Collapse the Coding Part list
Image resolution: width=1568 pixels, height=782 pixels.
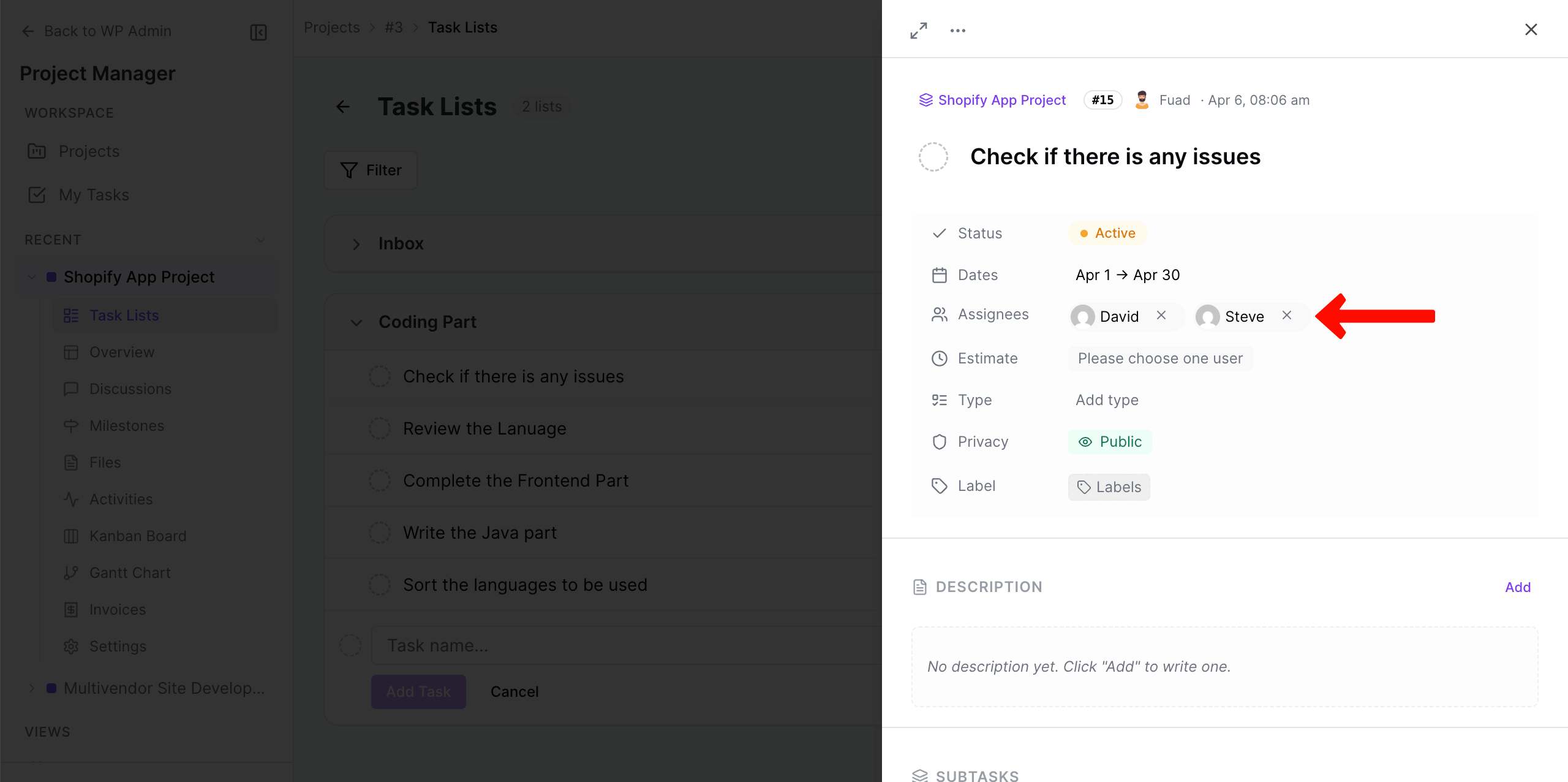click(356, 322)
